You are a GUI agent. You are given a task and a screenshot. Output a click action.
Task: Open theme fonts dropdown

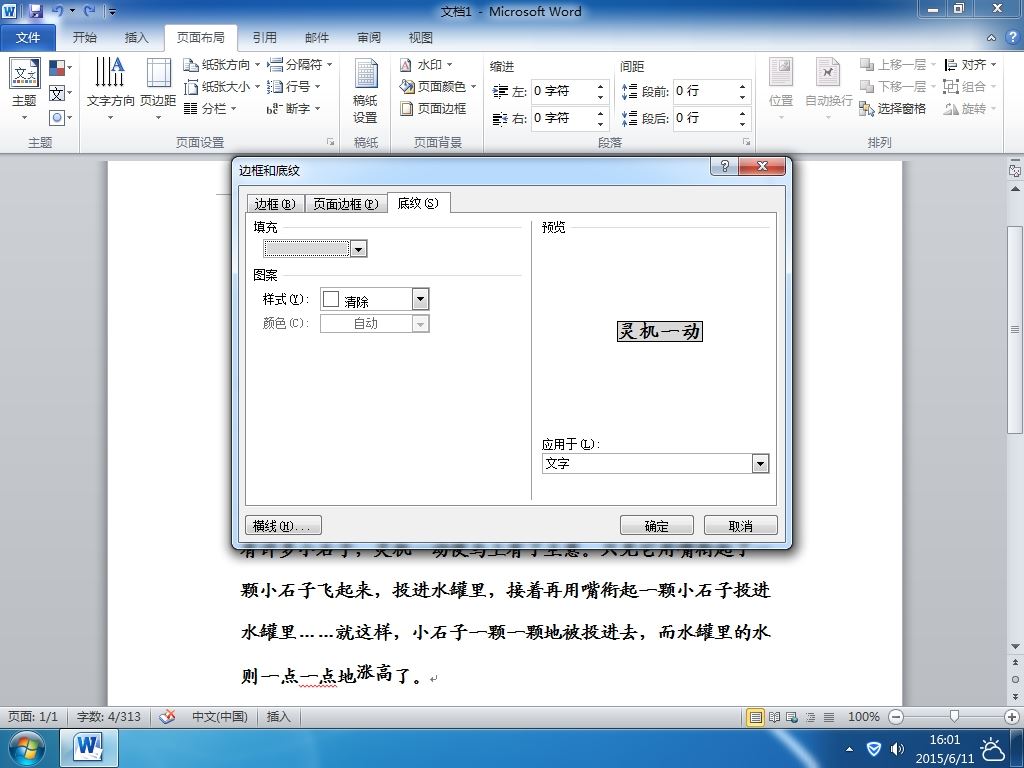tap(61, 93)
